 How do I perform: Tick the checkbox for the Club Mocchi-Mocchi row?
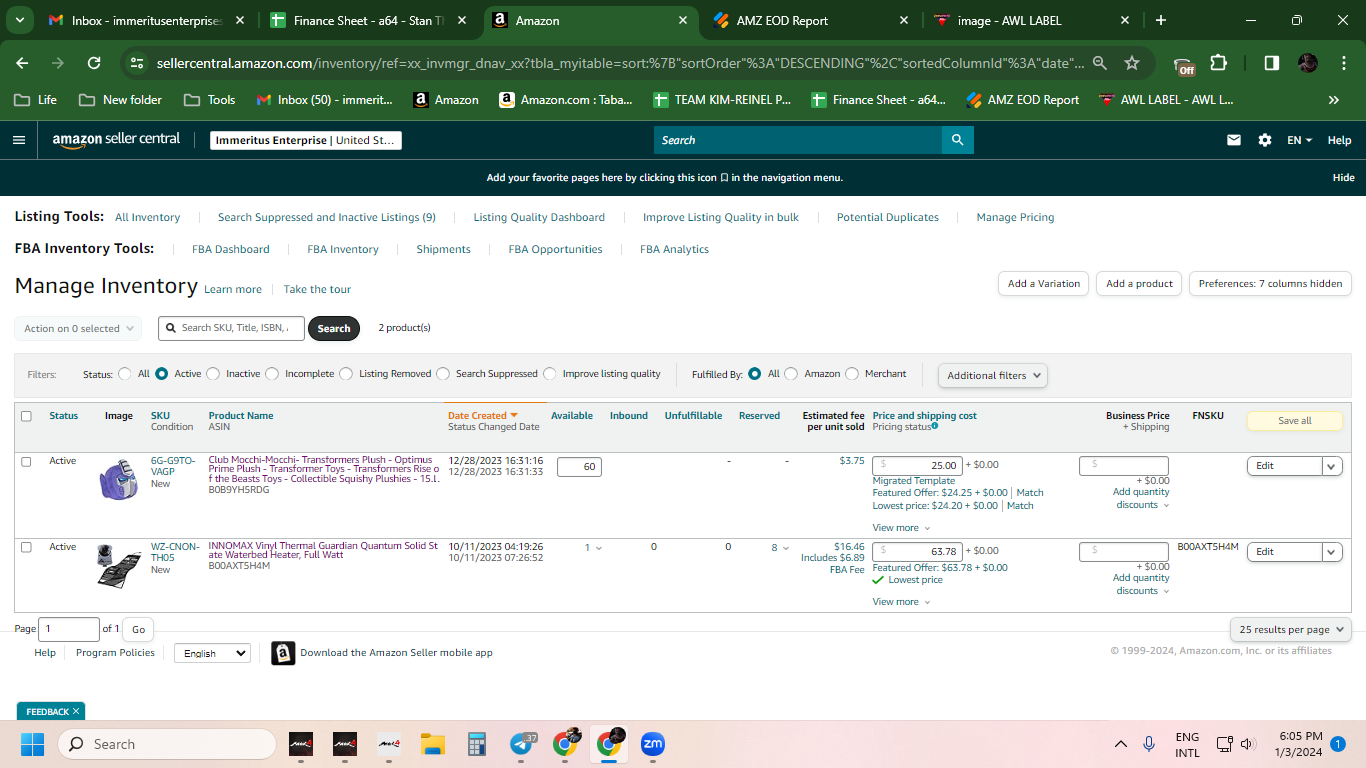(x=26, y=462)
